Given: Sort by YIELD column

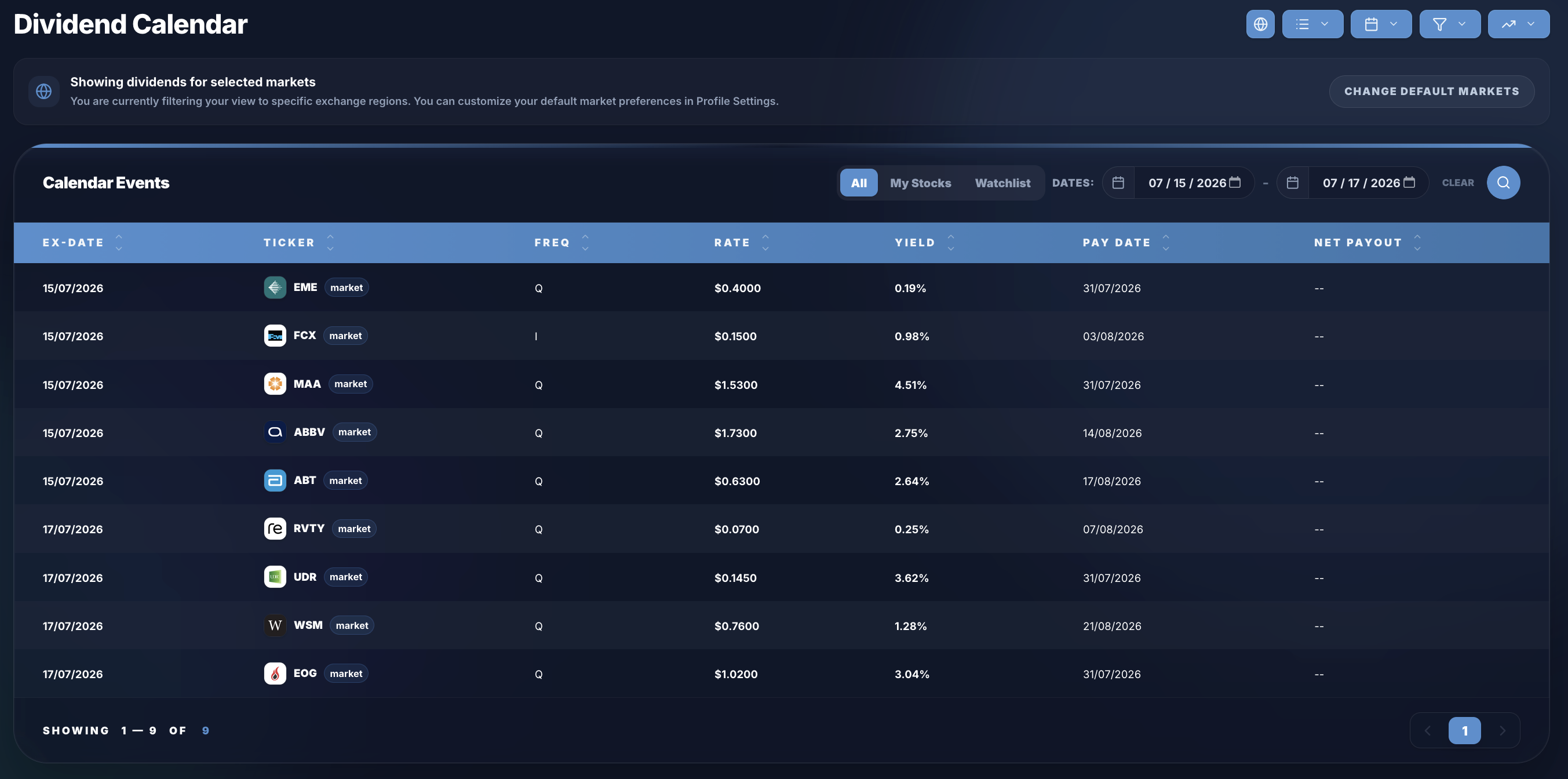Looking at the screenshot, I should (x=924, y=242).
